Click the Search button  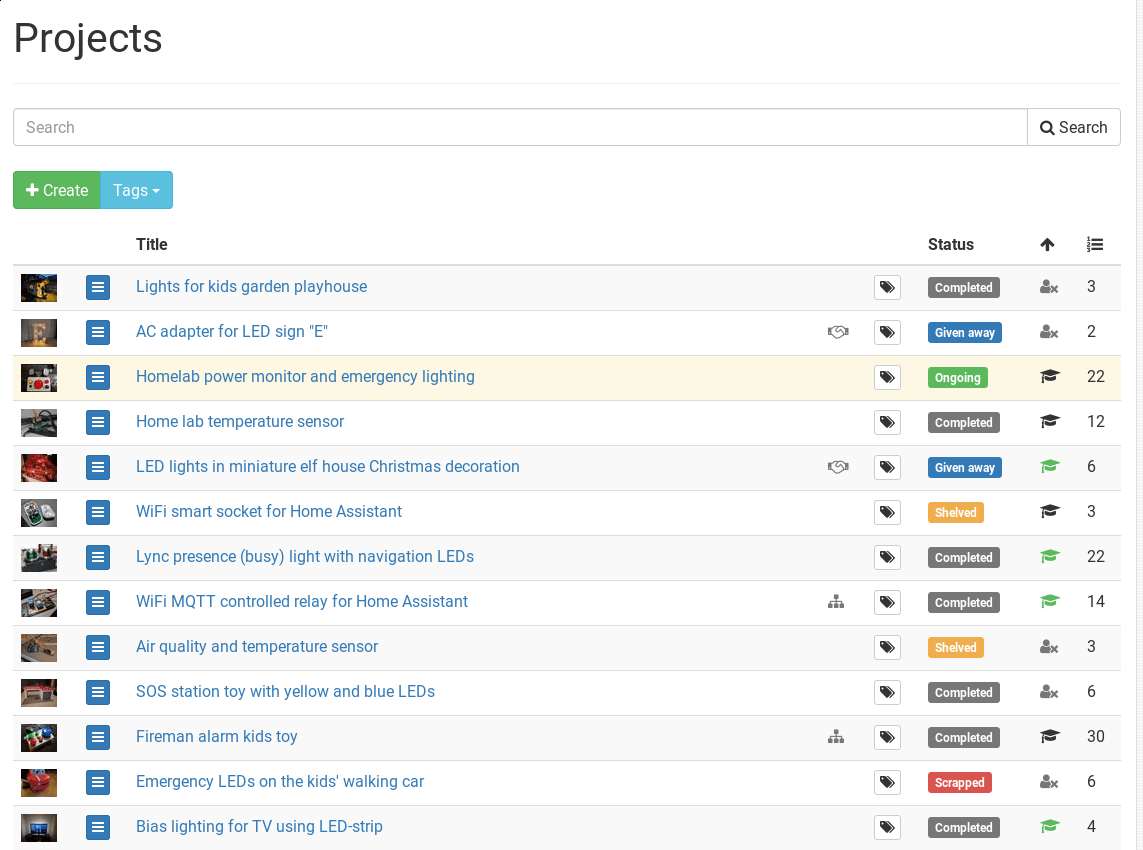tap(1073, 128)
